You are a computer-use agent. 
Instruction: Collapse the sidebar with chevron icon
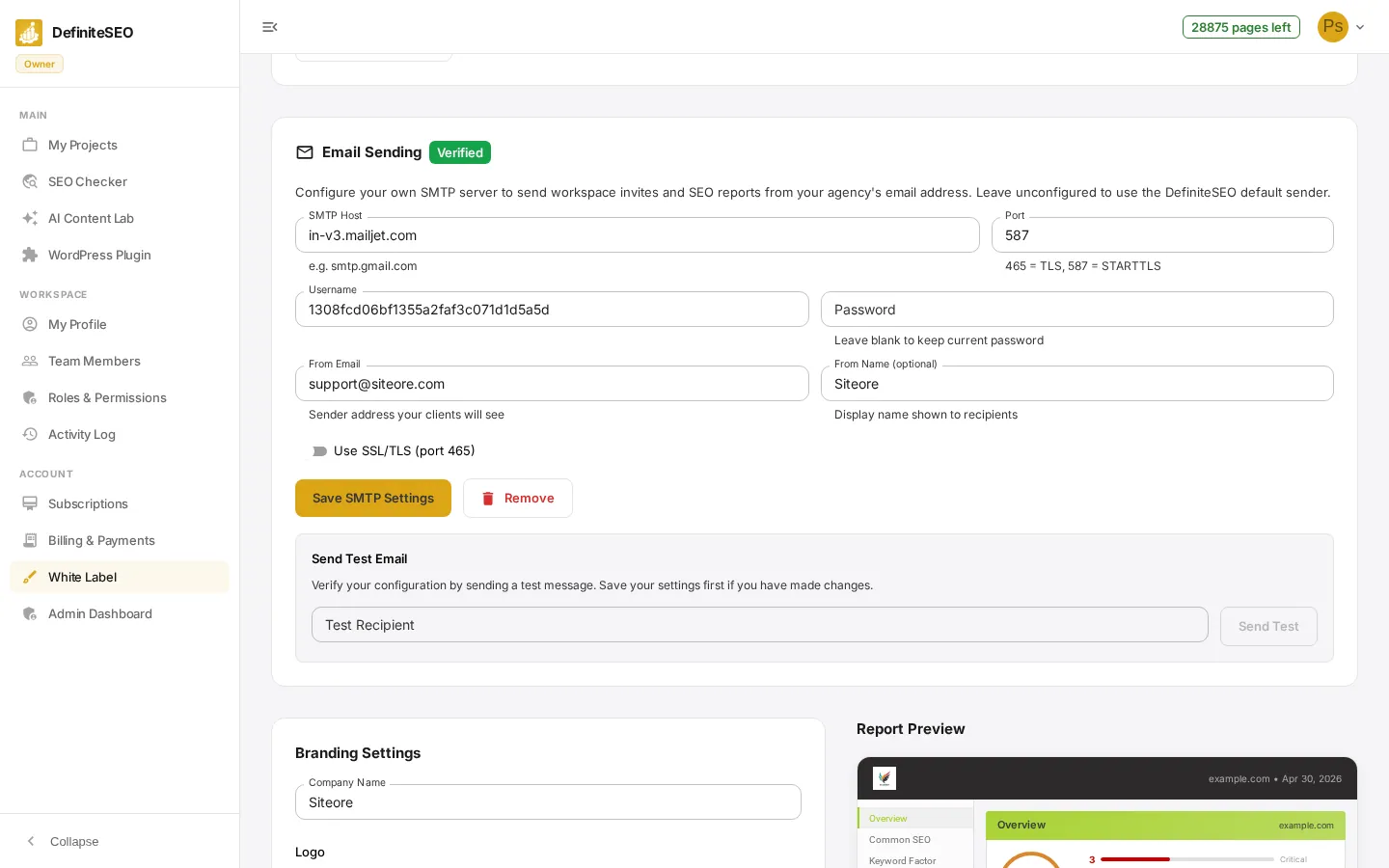click(31, 841)
